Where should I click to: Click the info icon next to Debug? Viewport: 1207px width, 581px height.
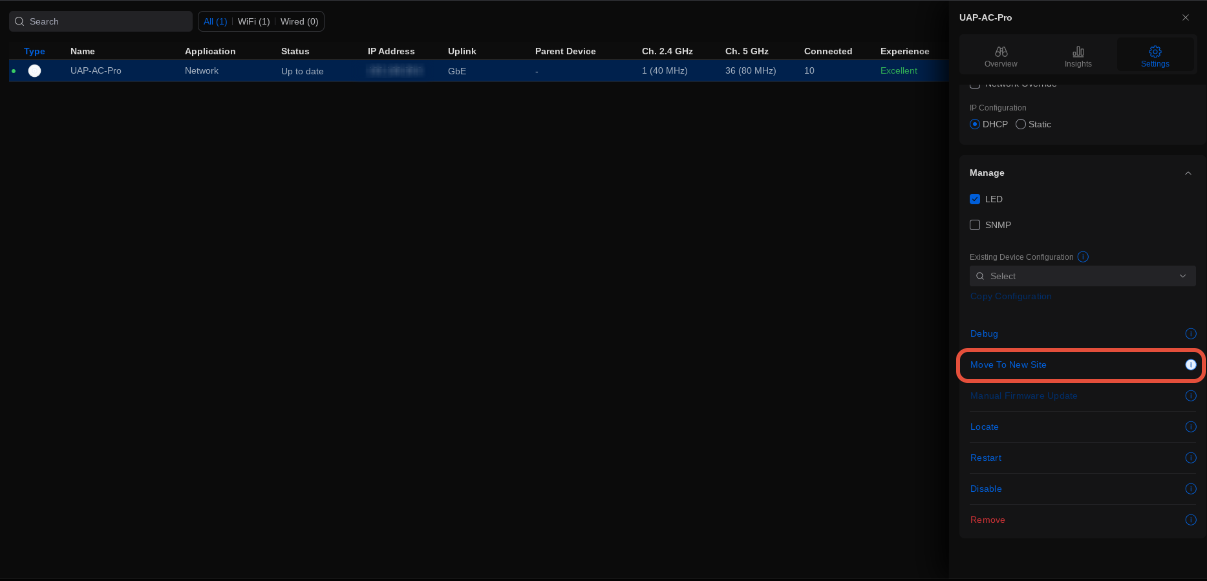tap(1190, 334)
